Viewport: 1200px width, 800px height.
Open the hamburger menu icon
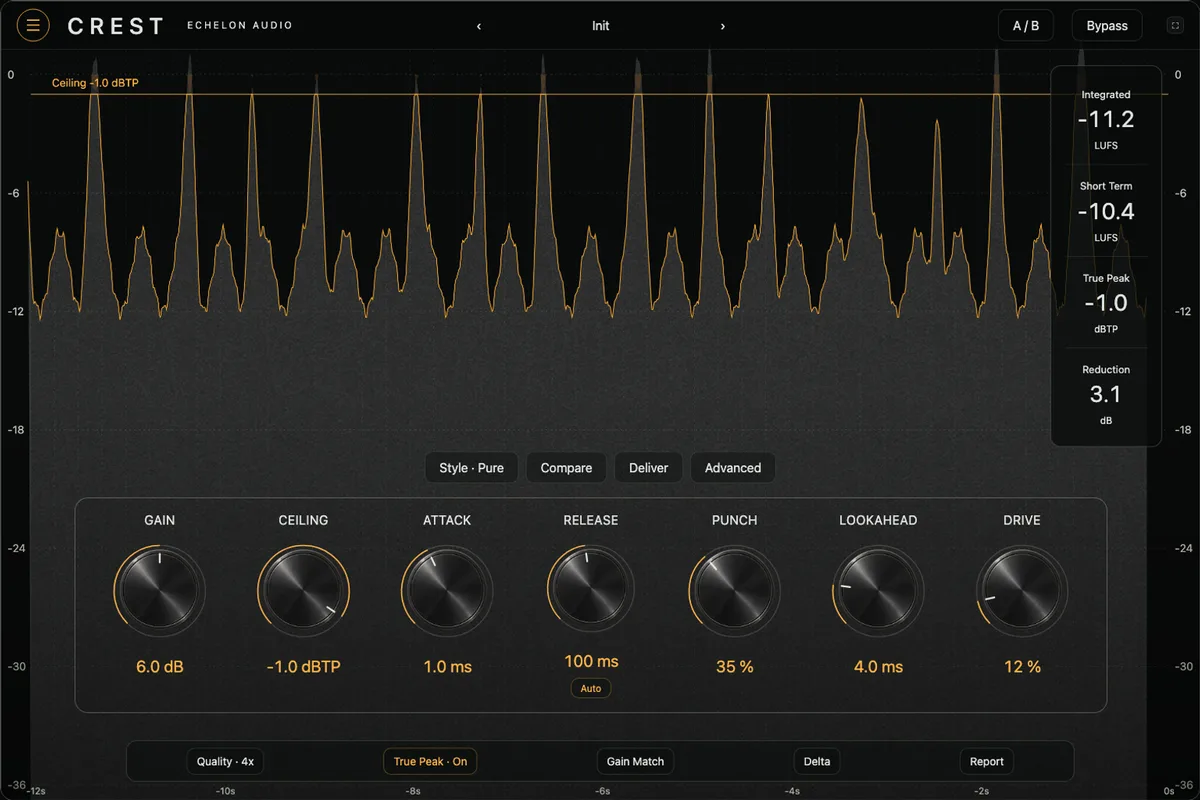pos(33,26)
